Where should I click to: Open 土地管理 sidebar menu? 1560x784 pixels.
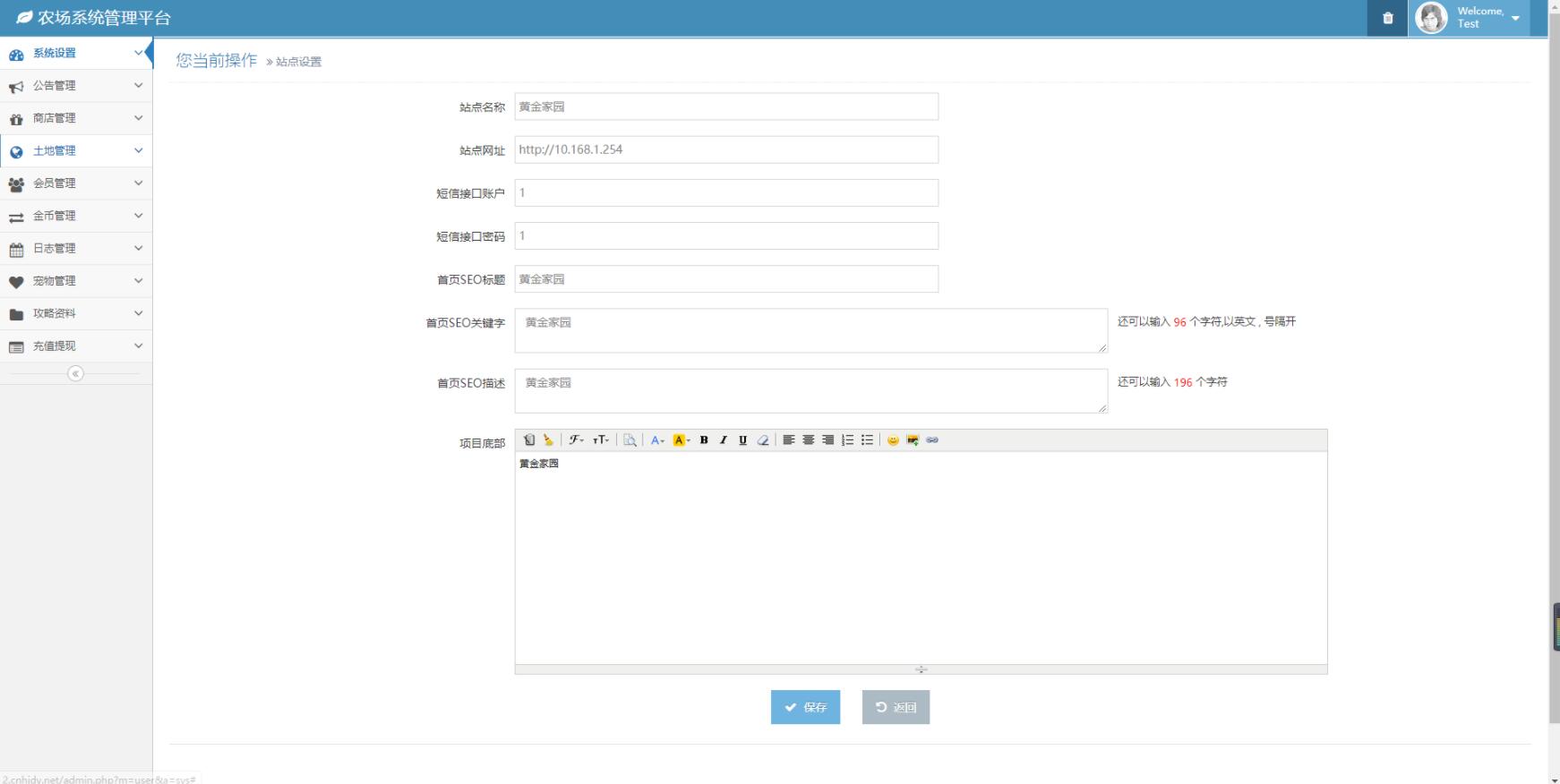pyautogui.click(x=76, y=150)
